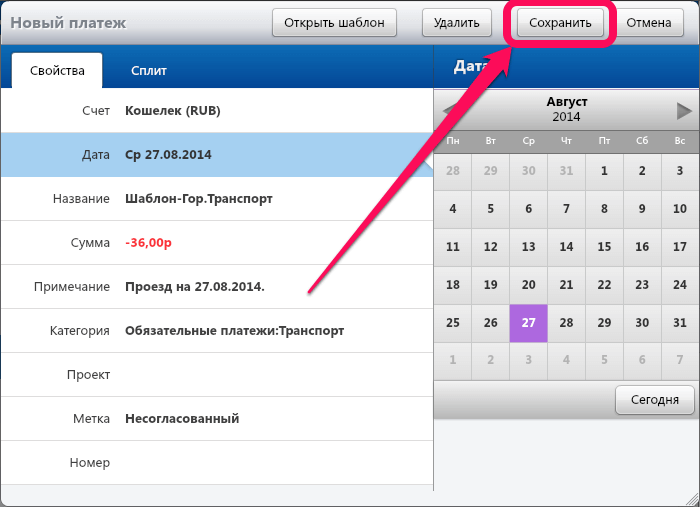Choose August 13 in calendar

click(529, 247)
